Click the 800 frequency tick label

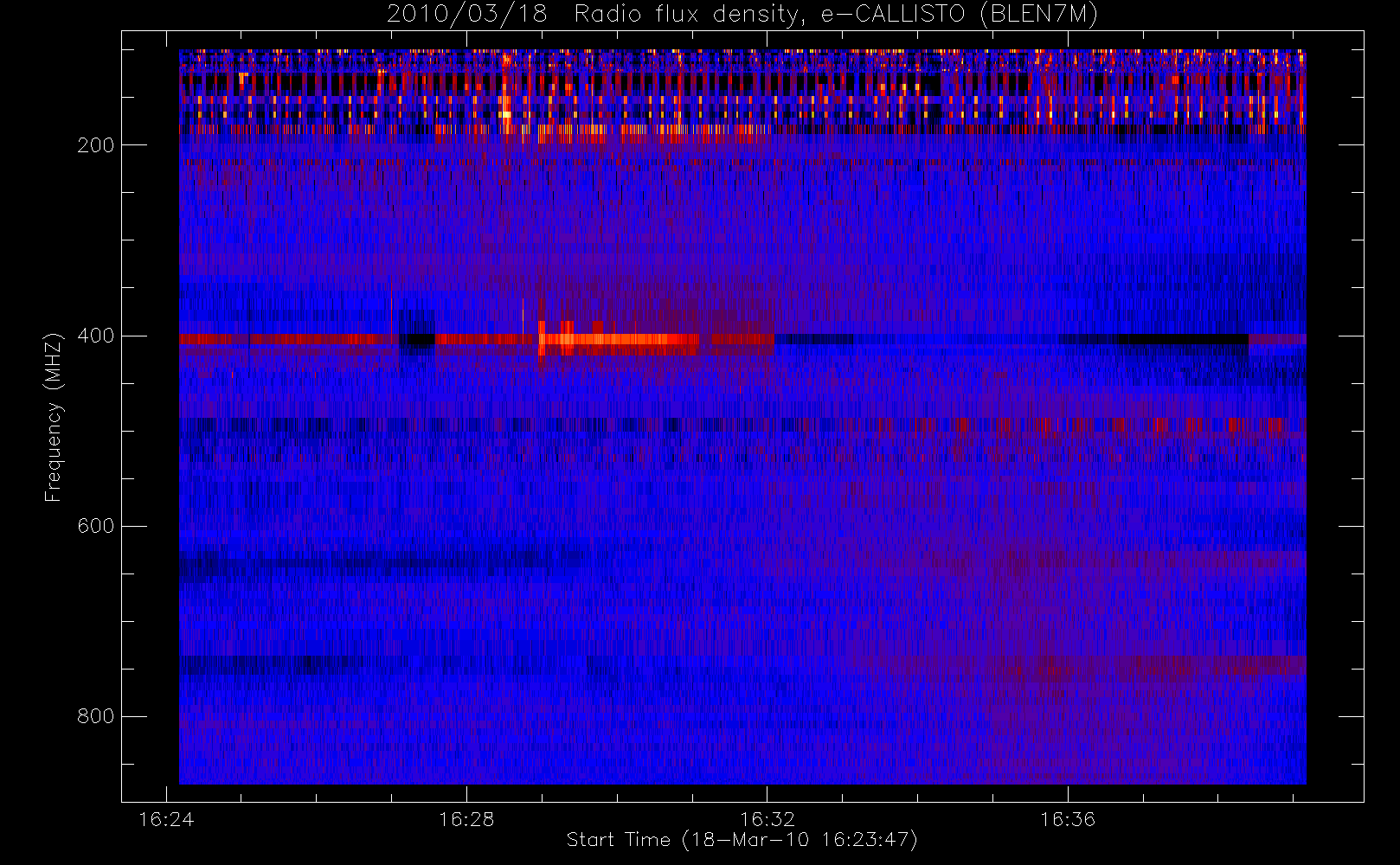[x=96, y=716]
